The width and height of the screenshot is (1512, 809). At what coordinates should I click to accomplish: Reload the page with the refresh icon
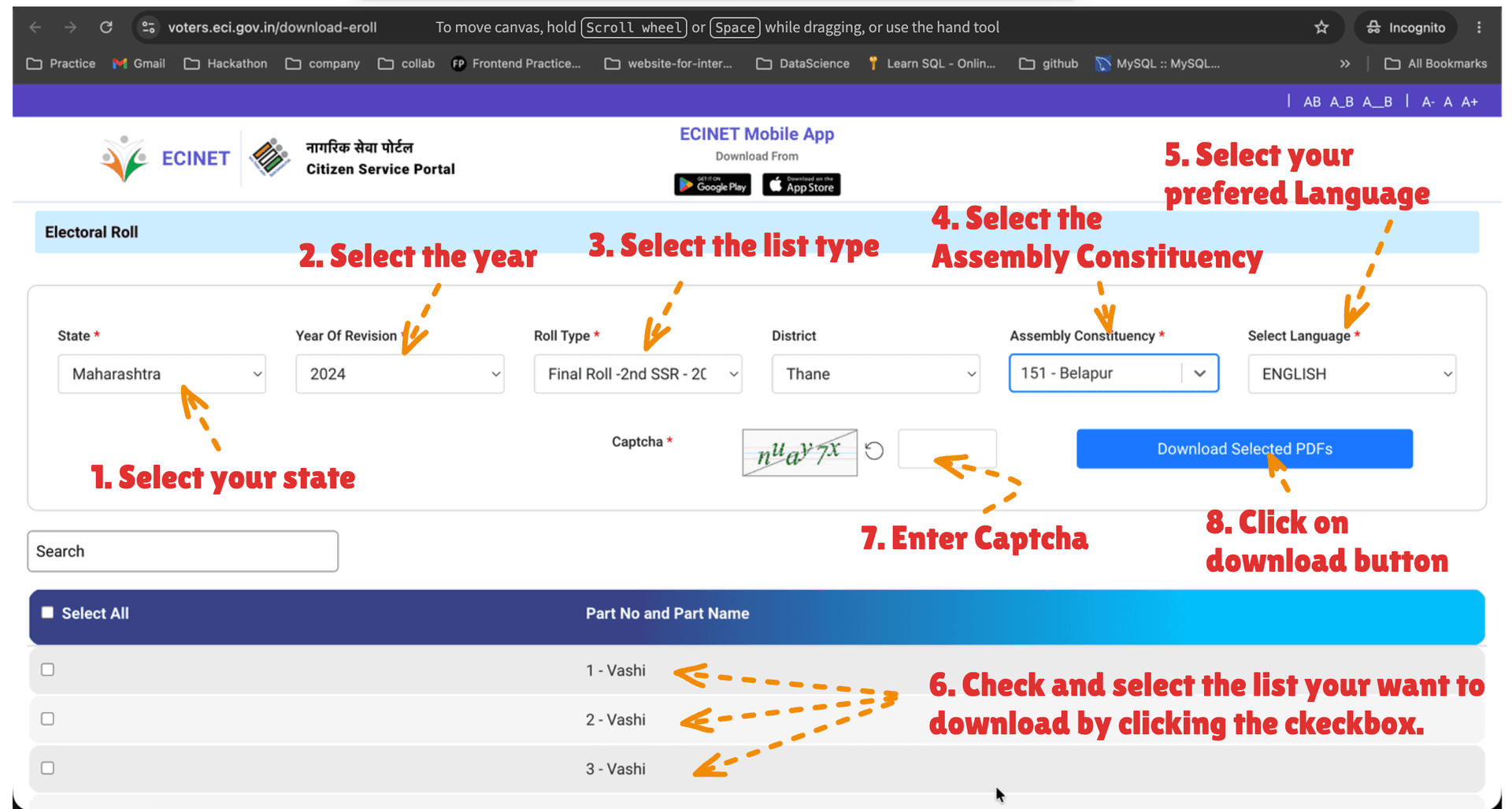pyautogui.click(x=106, y=28)
